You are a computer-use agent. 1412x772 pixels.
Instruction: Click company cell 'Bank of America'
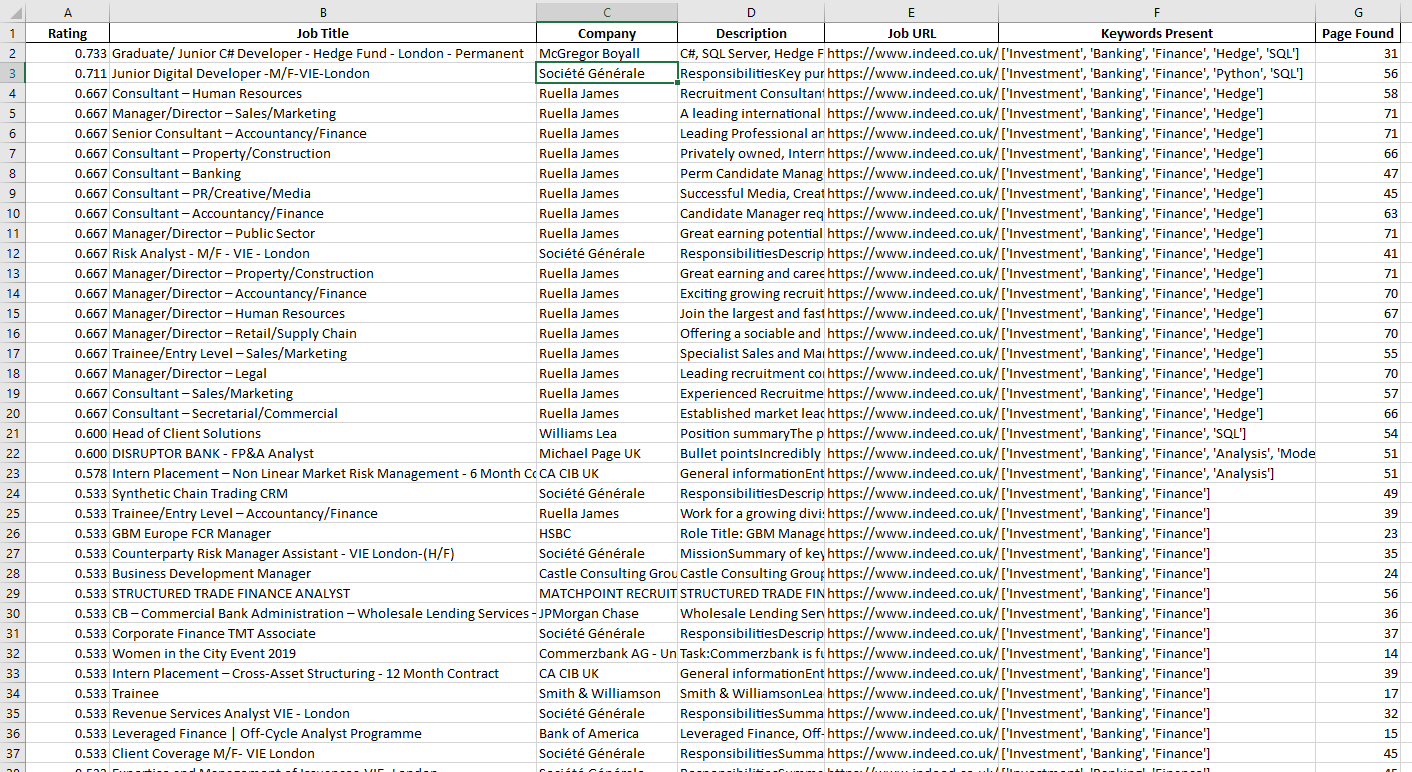[607, 733]
